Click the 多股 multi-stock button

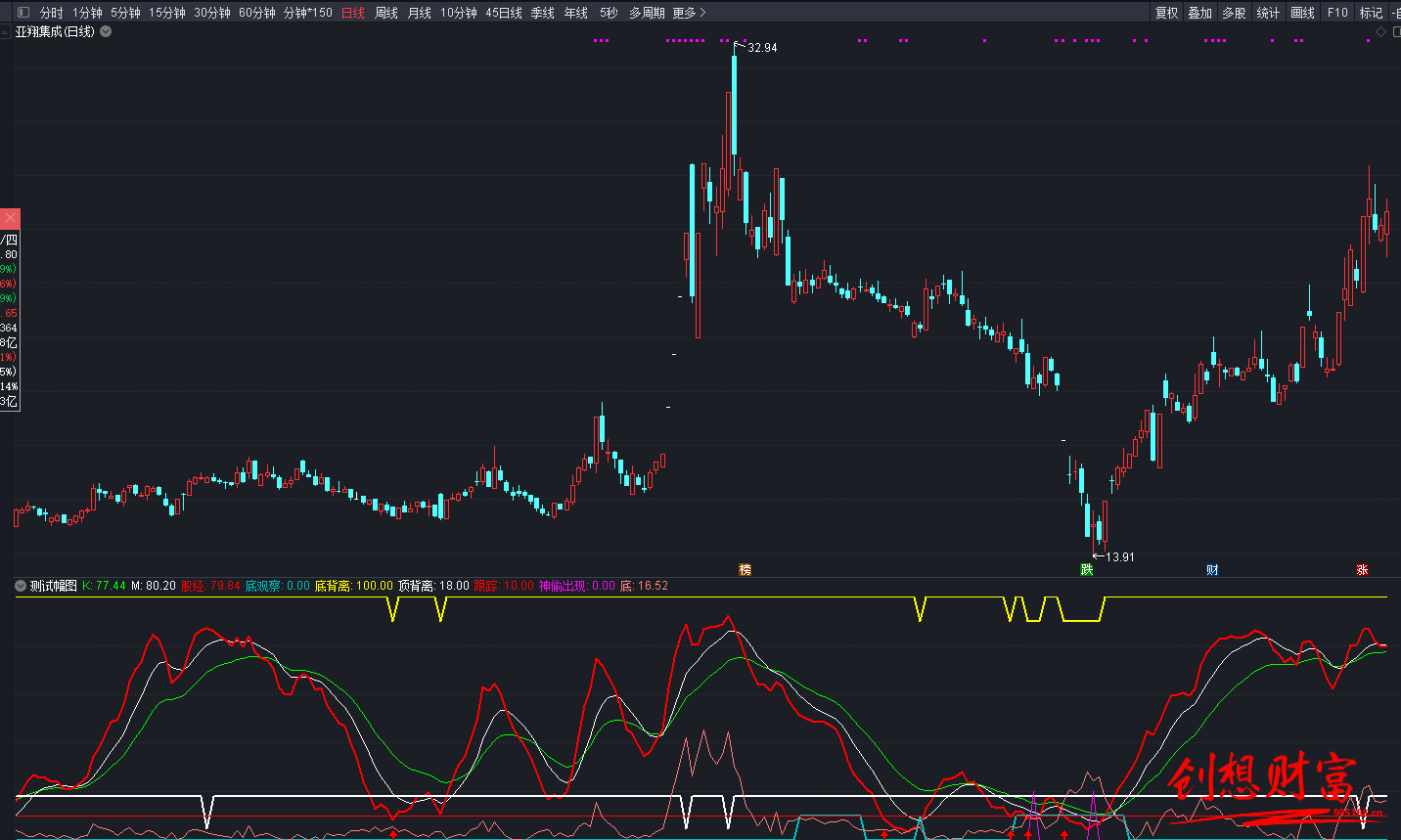point(1235,13)
